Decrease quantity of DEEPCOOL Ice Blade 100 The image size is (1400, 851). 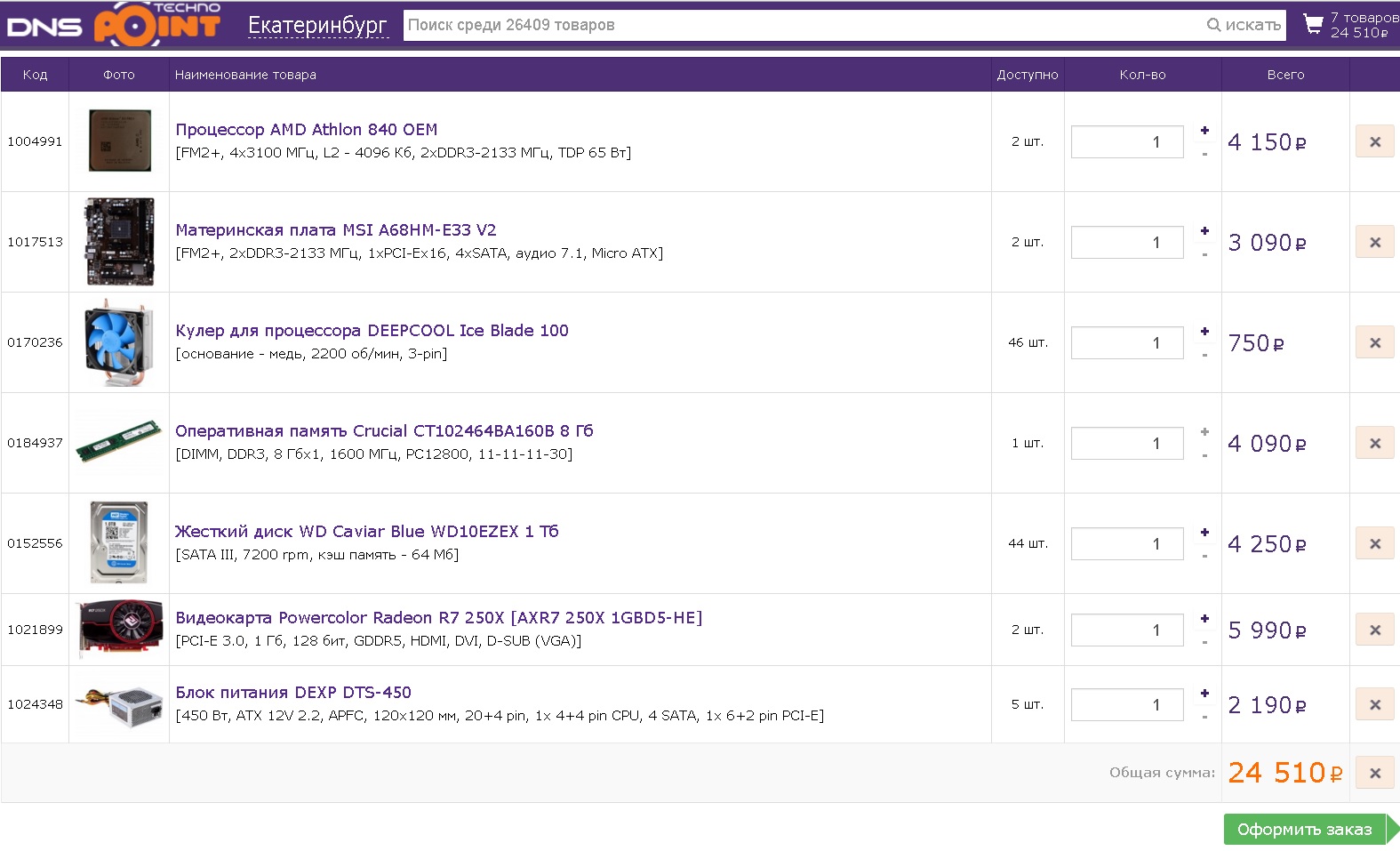pos(1204,355)
